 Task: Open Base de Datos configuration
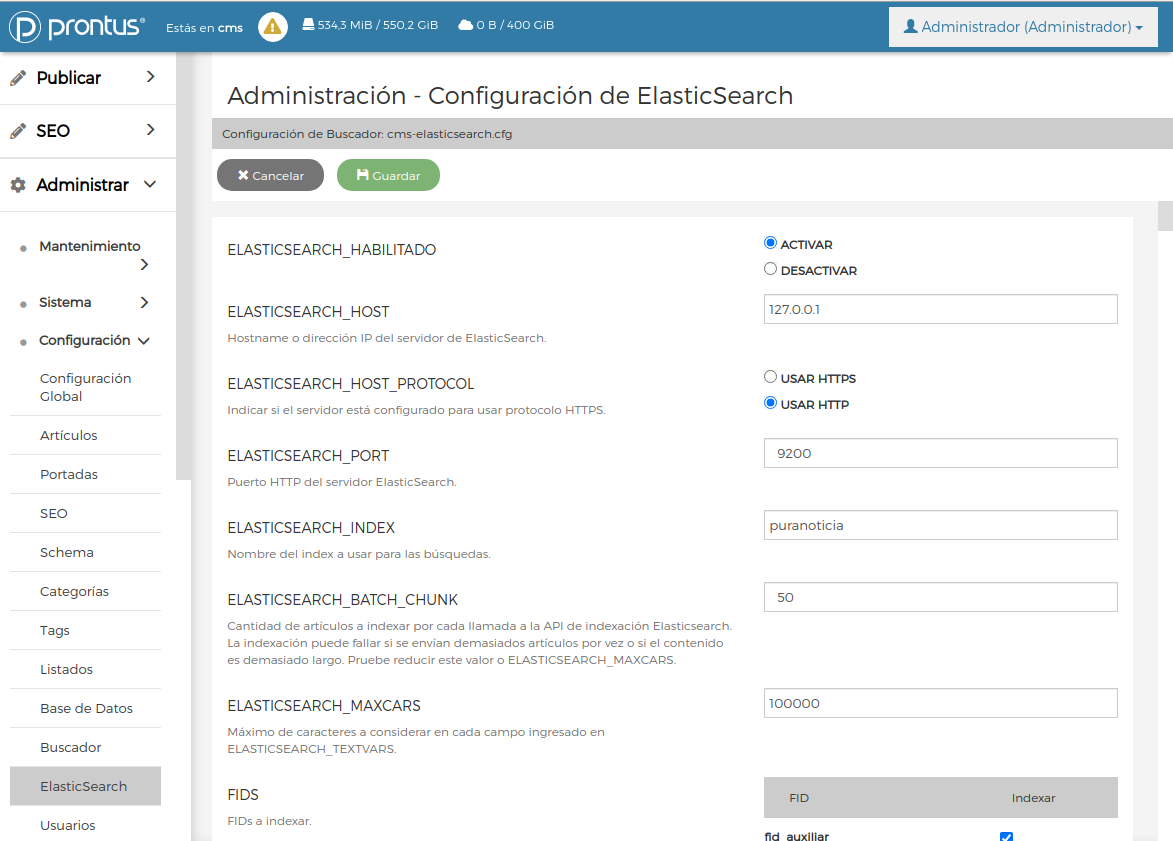coord(85,708)
